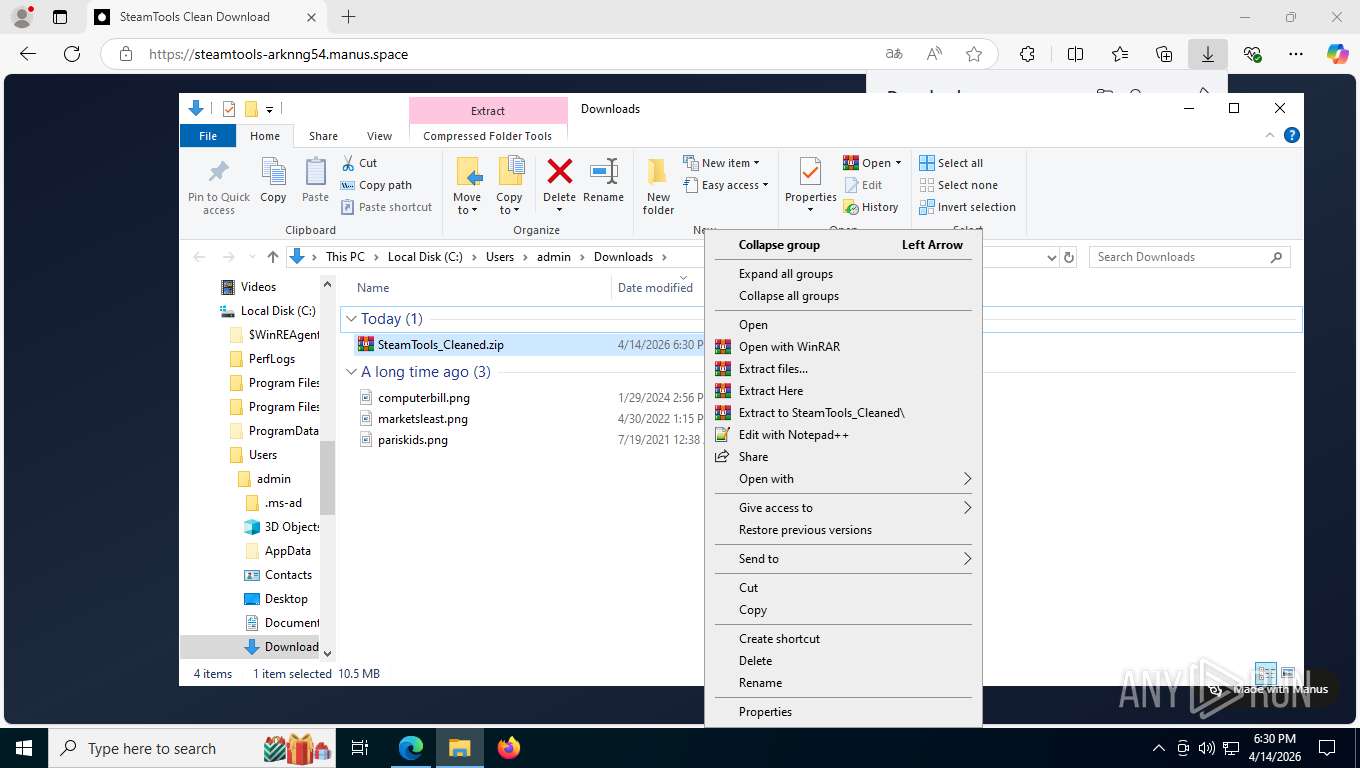Go up one folder level arrow

pyautogui.click(x=273, y=257)
